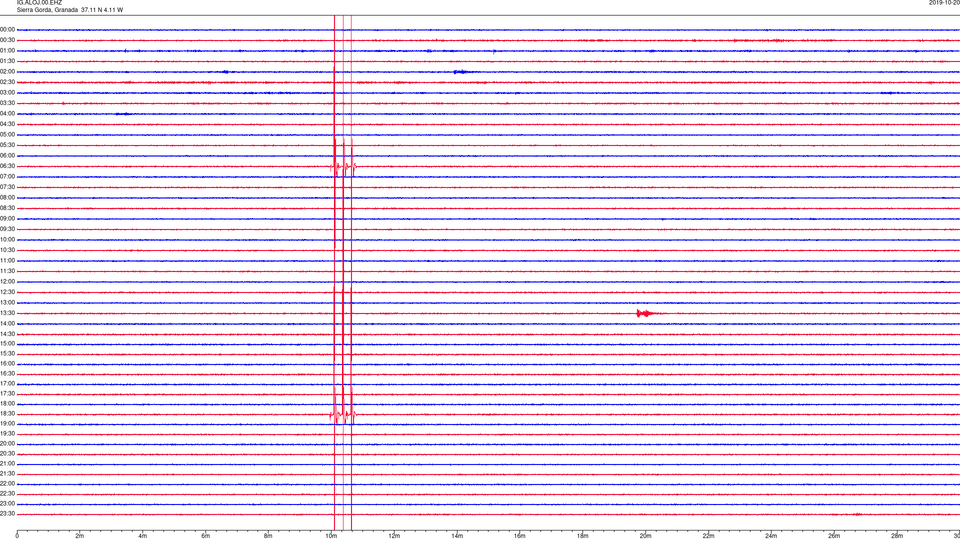Select the 20:00 row label

[7, 444]
